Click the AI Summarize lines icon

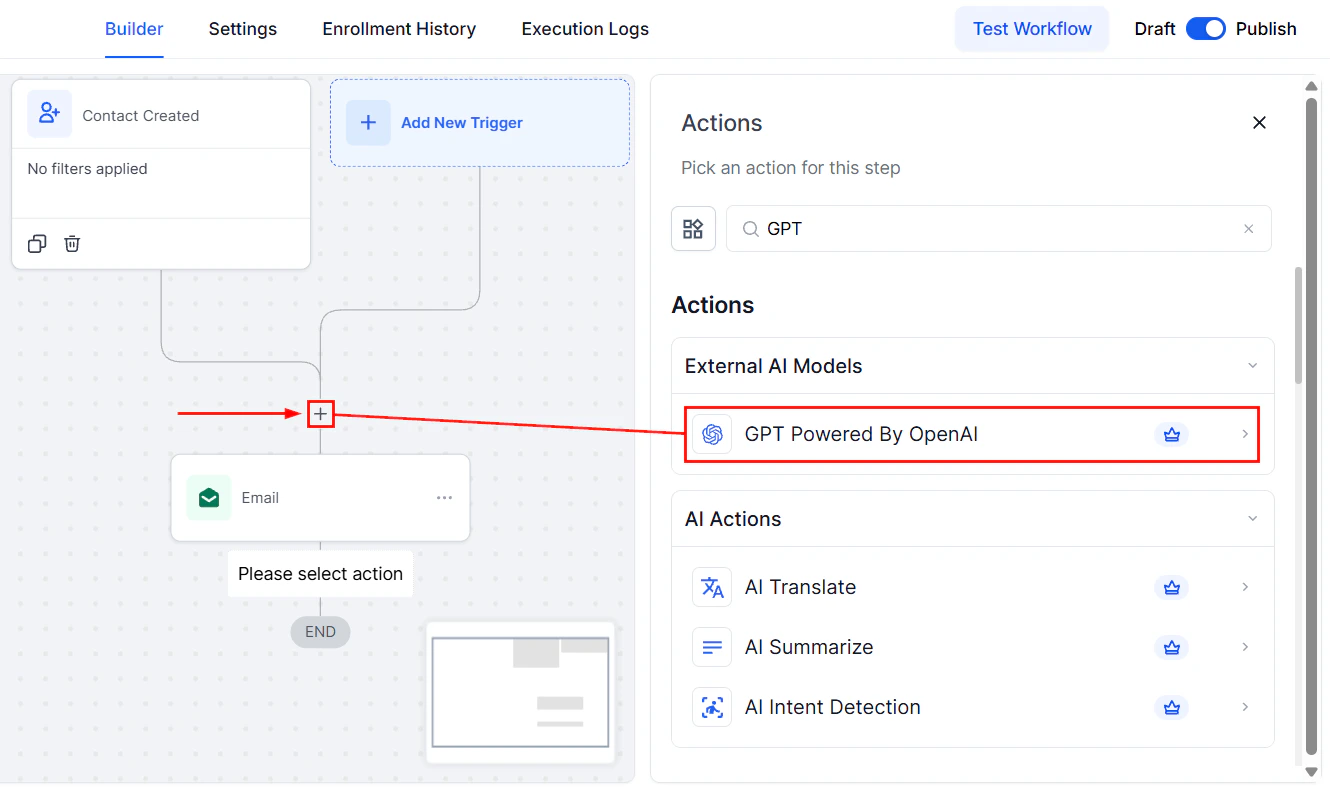tap(712, 647)
